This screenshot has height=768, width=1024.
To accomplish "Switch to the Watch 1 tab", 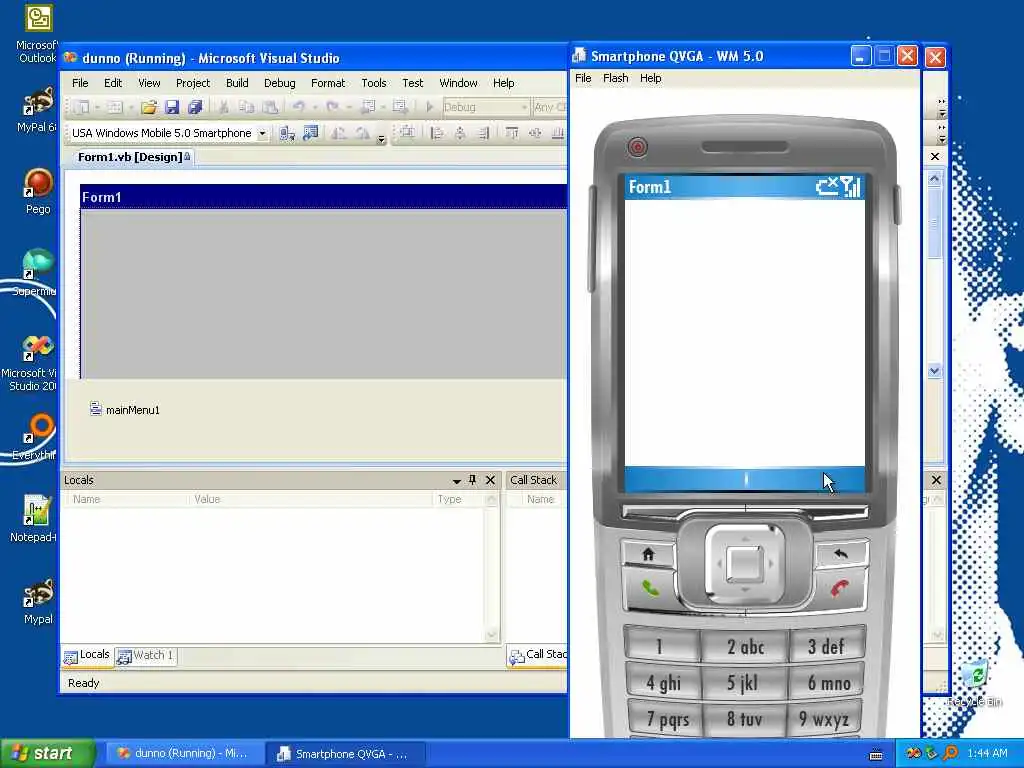I will 145,655.
